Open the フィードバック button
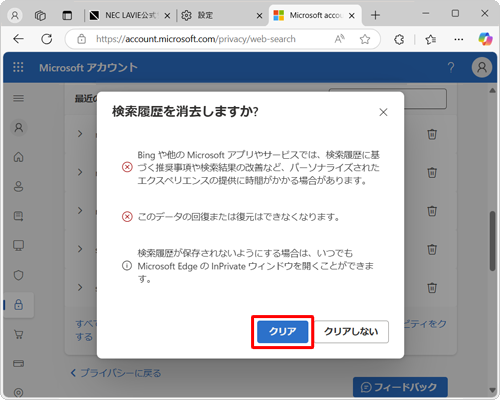This screenshot has width=500, height=400. 400,387
